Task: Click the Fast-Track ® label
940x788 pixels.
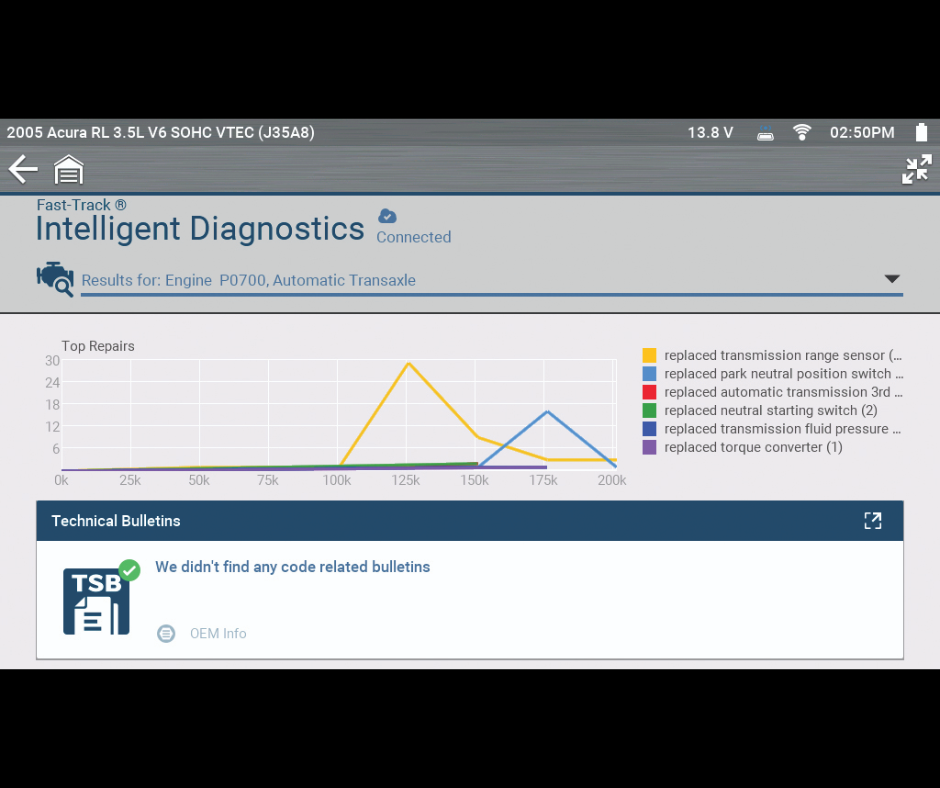Action: point(82,205)
